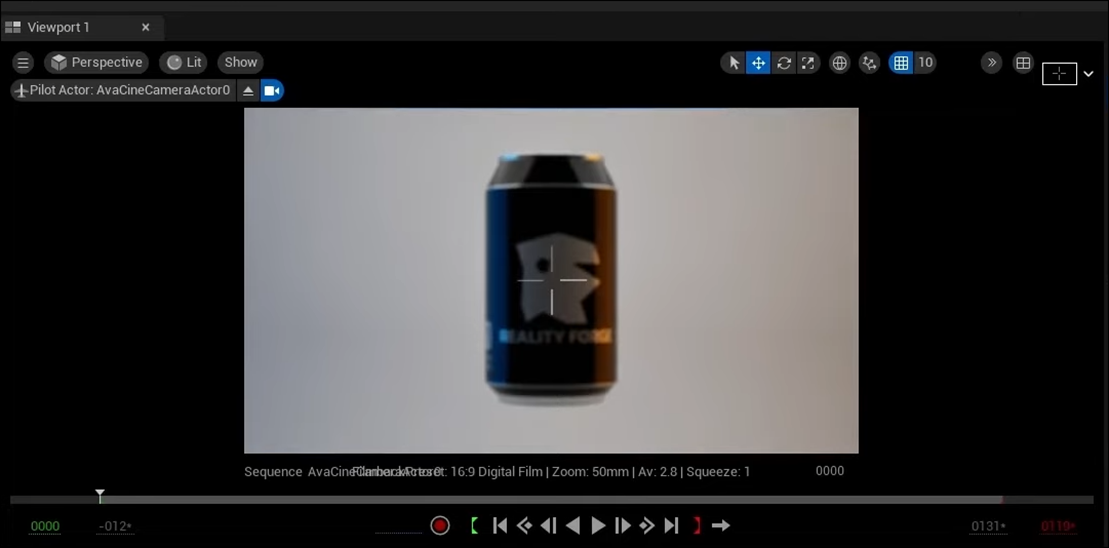Jump to sequence start
This screenshot has width=1109, height=548.
pyautogui.click(x=500, y=525)
